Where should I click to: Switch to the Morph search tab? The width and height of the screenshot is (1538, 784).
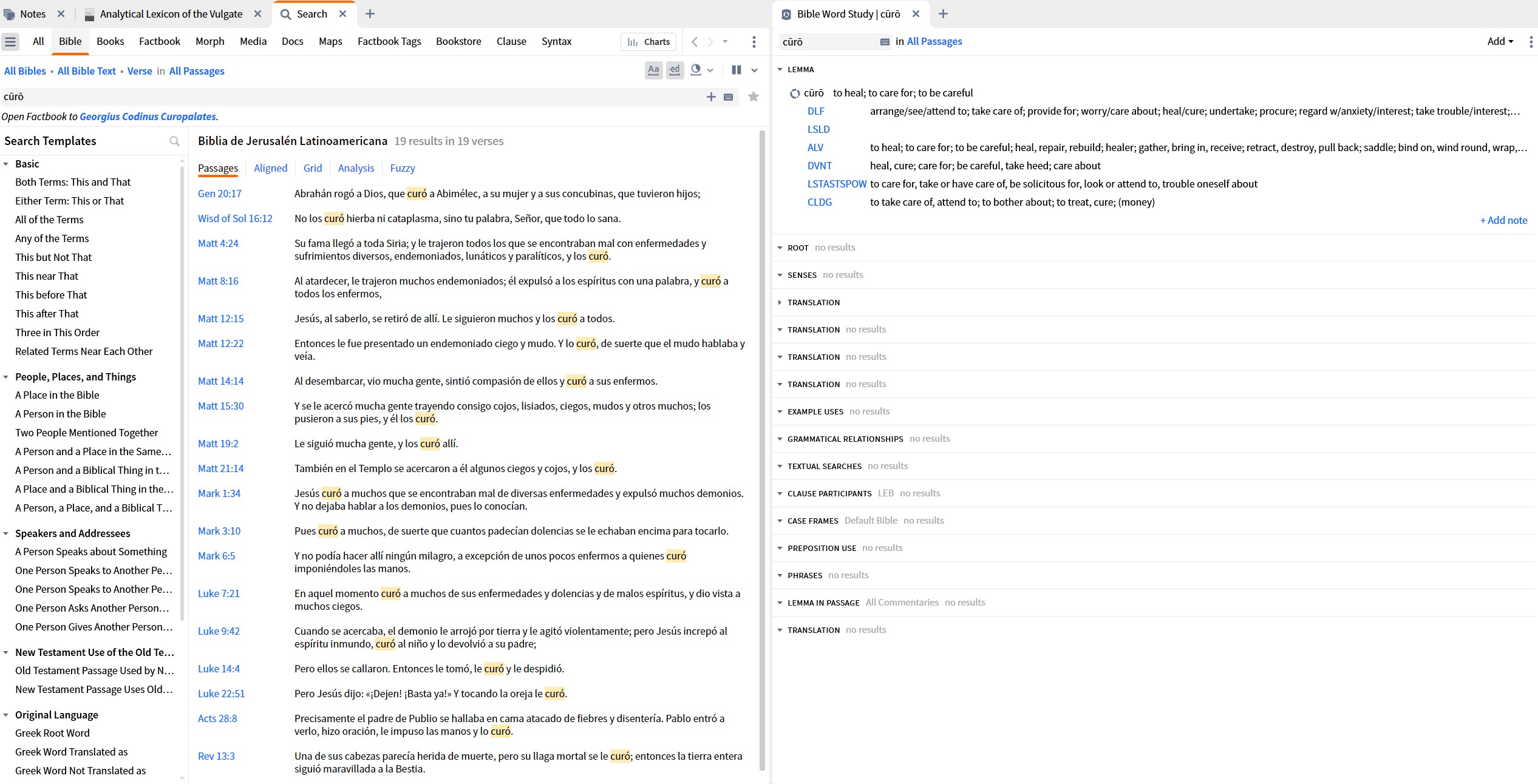click(x=209, y=41)
